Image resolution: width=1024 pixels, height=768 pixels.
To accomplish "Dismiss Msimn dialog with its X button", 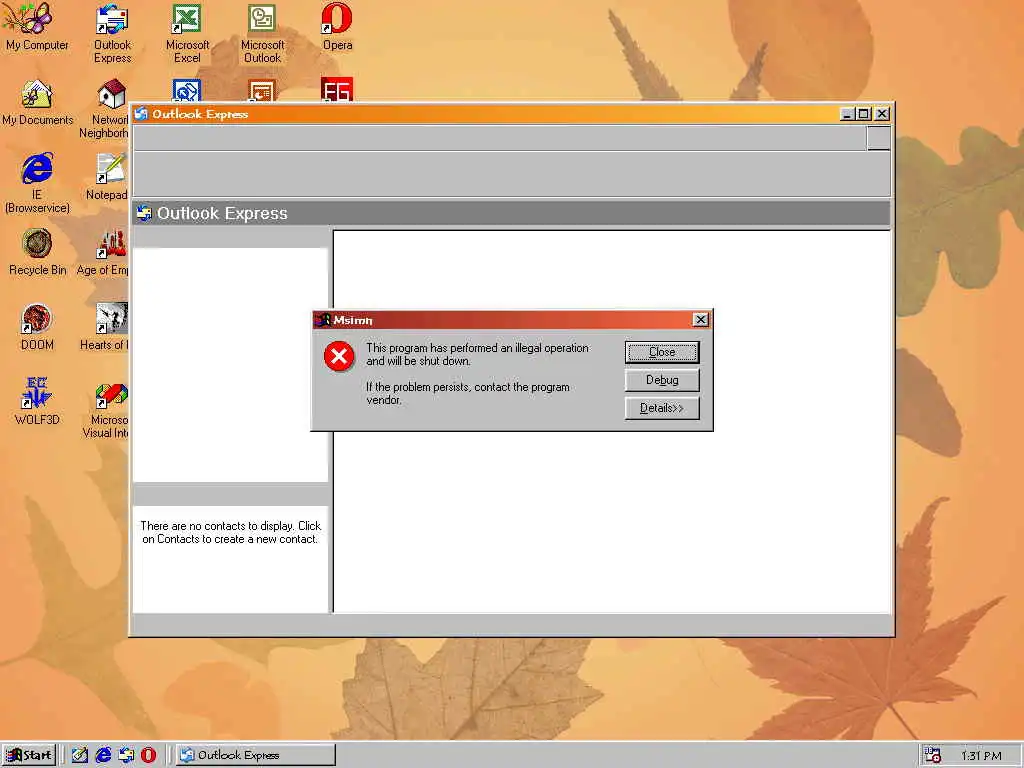I will [x=701, y=319].
